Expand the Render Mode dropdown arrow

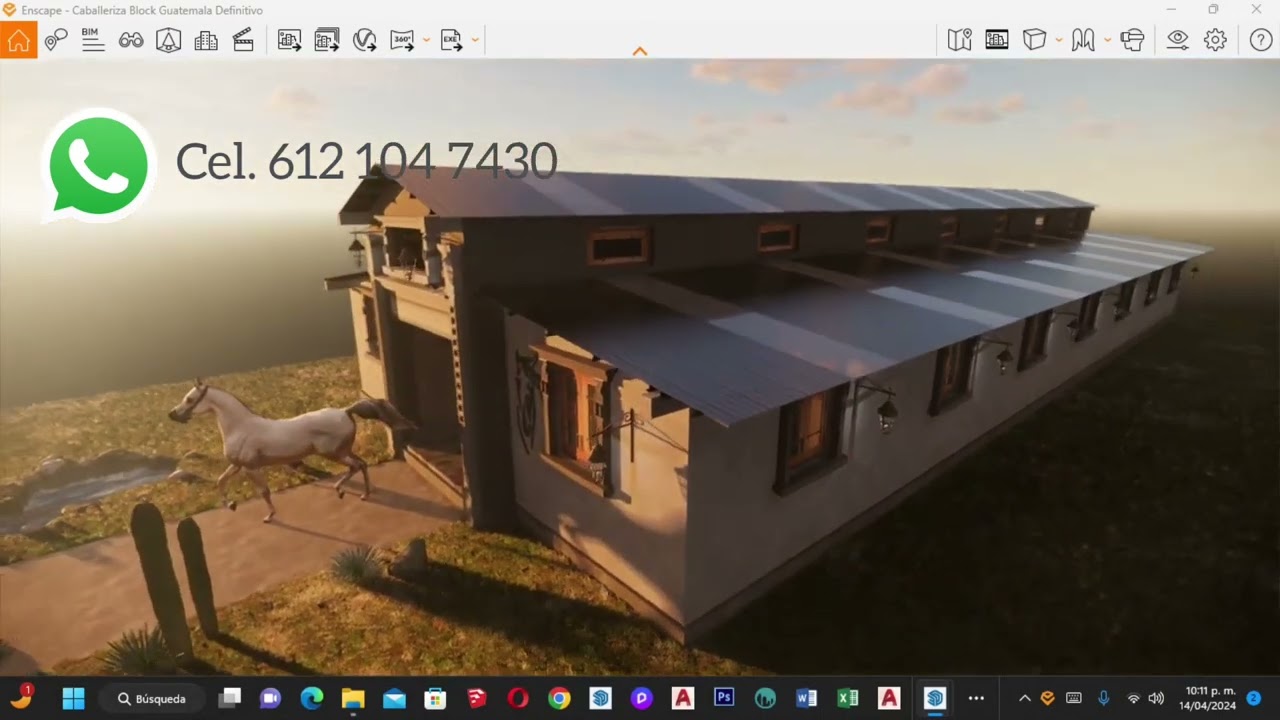coord(1107,40)
